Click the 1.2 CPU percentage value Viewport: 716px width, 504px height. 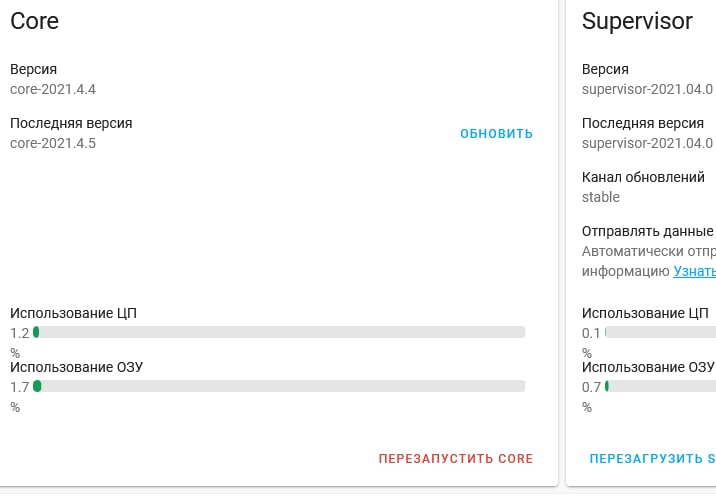coord(20,333)
